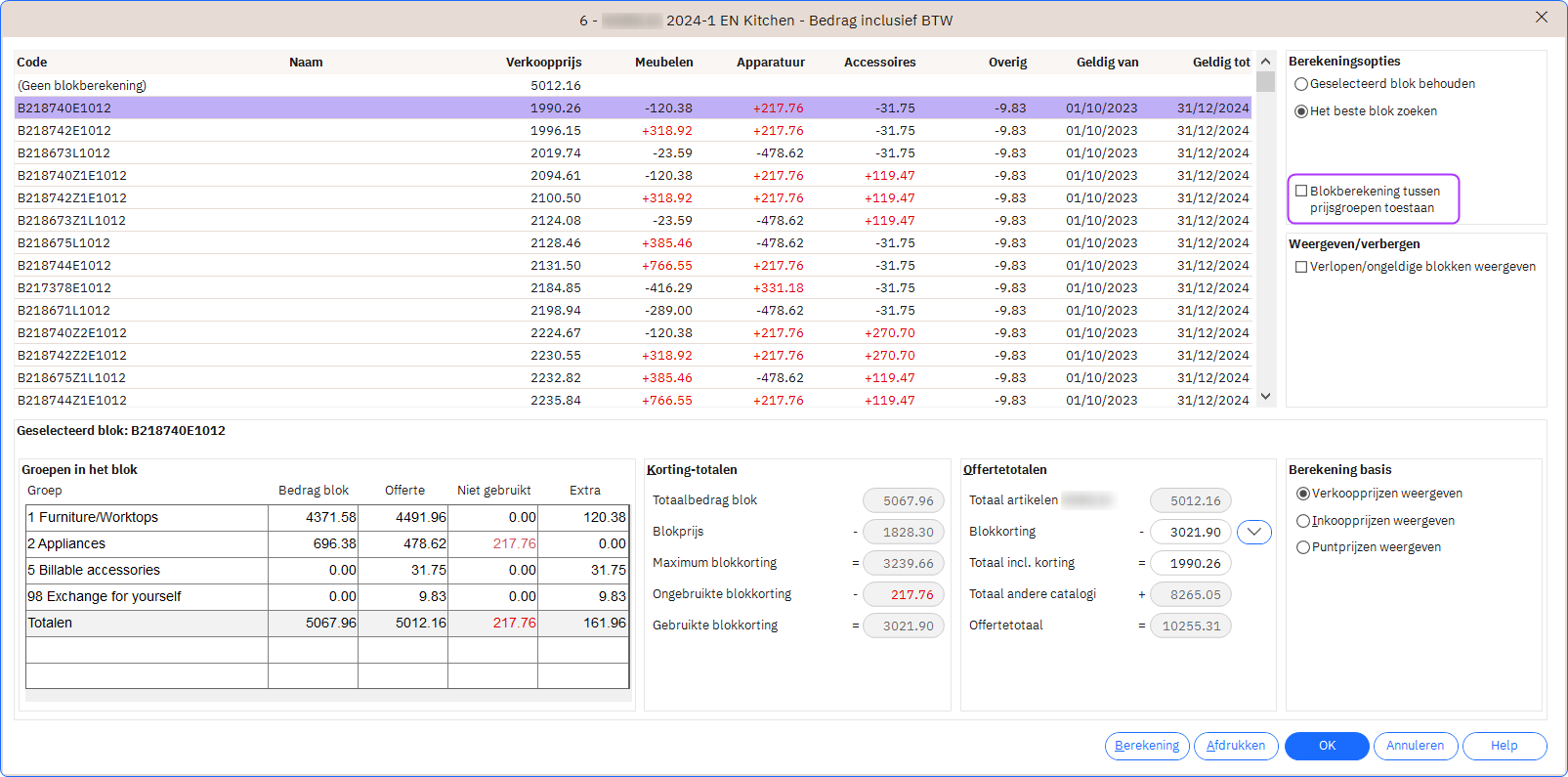Image resolution: width=1568 pixels, height=777 pixels.
Task: Choose 'Puntprijzen weergeven' radio button
Action: click(1302, 547)
